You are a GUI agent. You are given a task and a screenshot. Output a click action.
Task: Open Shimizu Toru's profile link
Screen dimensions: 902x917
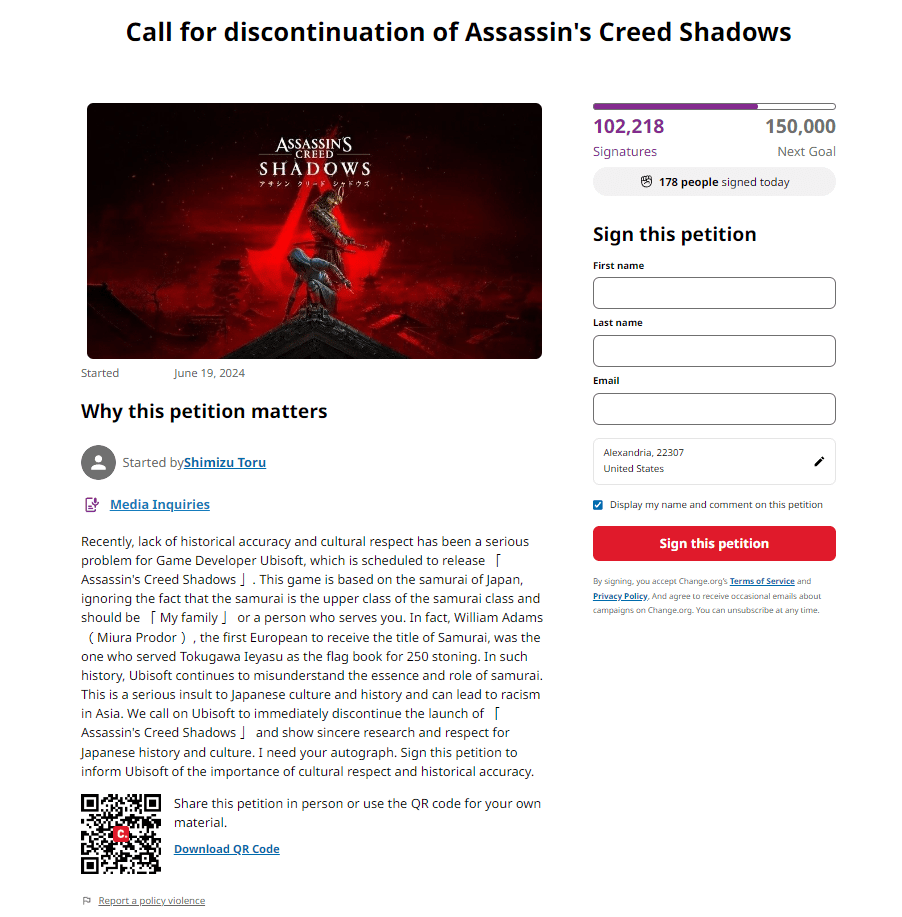225,463
